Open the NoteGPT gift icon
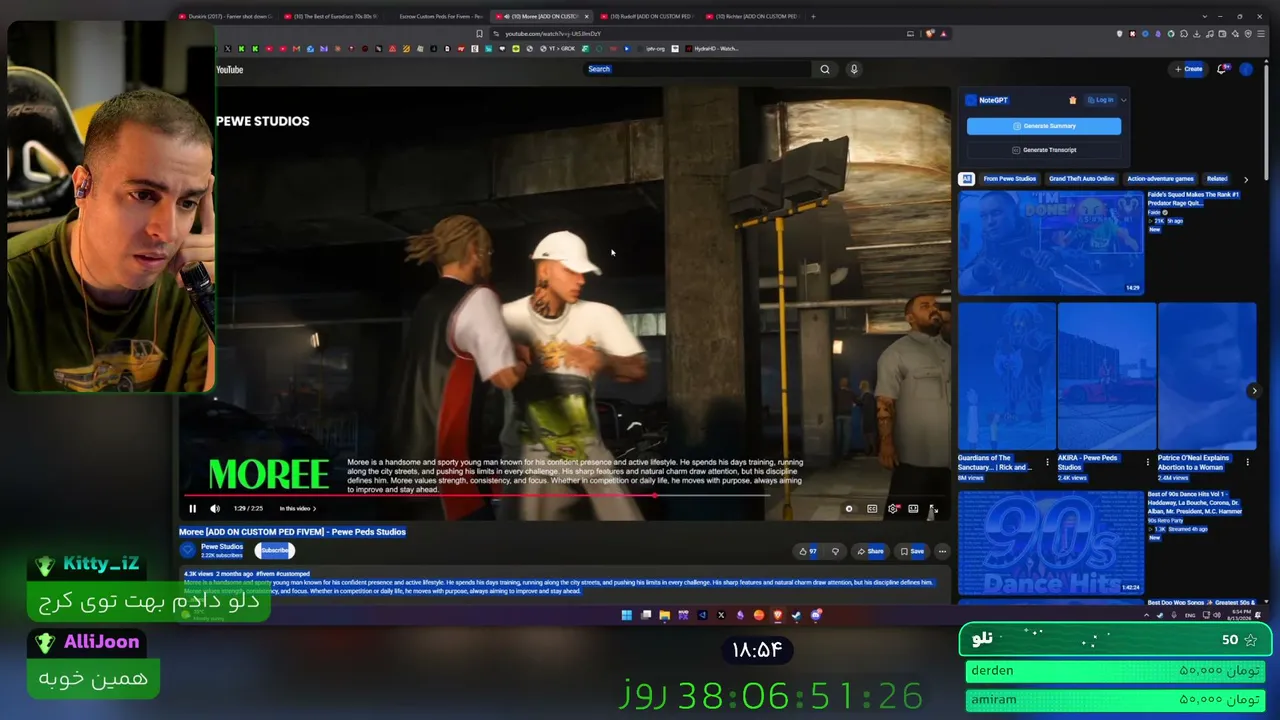The image size is (1280, 720). click(x=1073, y=100)
